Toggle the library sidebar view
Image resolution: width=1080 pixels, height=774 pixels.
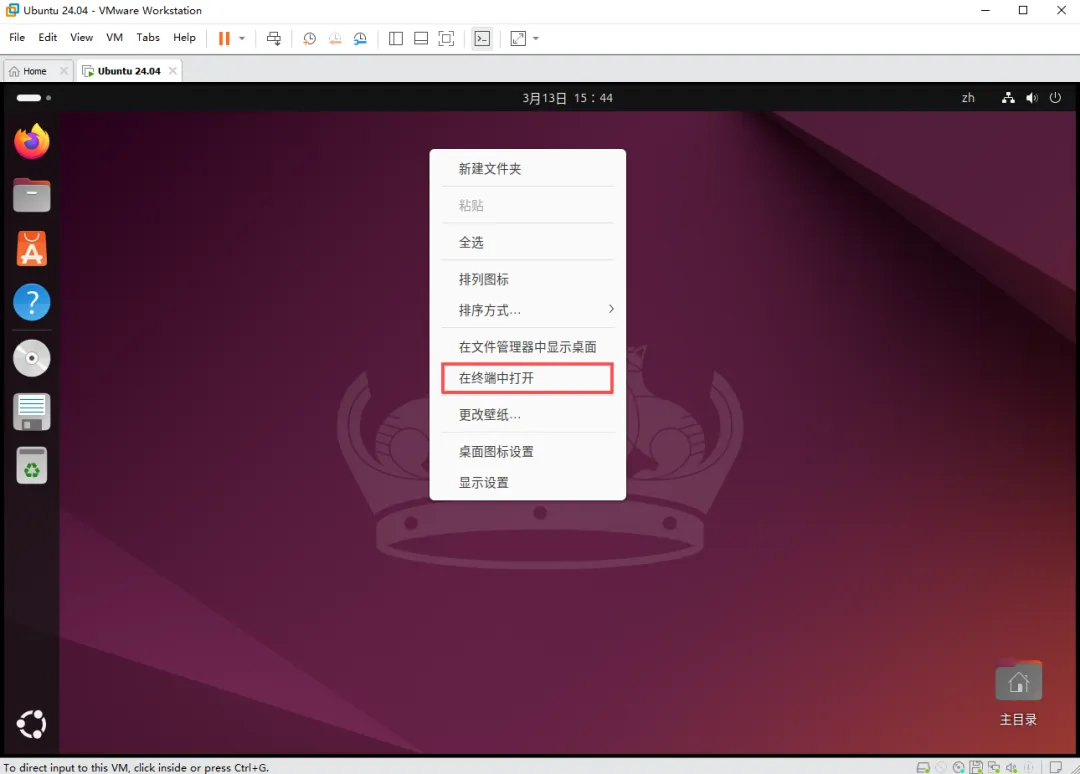[x=395, y=39]
